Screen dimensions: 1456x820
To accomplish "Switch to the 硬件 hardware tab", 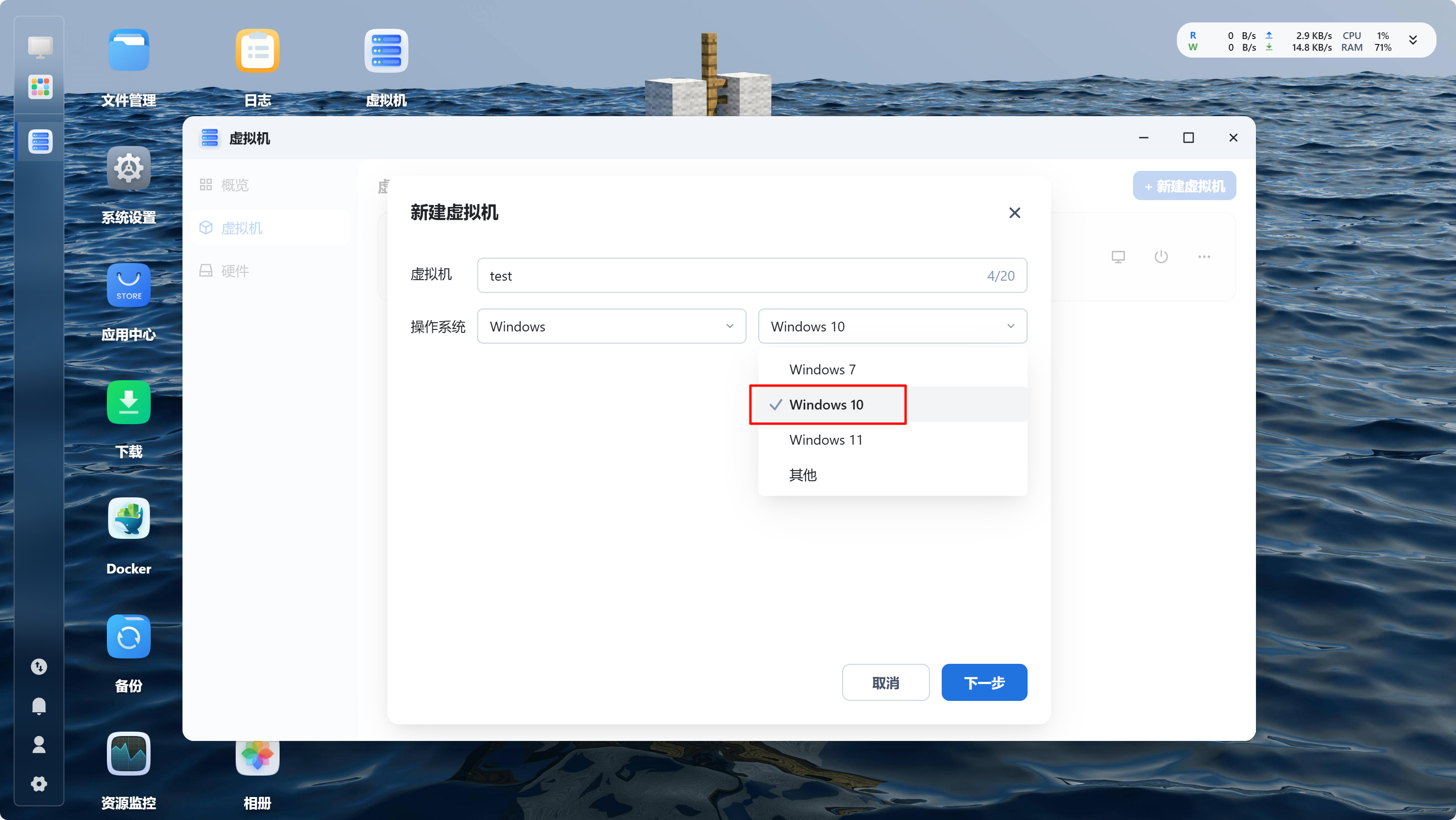I will [x=270, y=271].
